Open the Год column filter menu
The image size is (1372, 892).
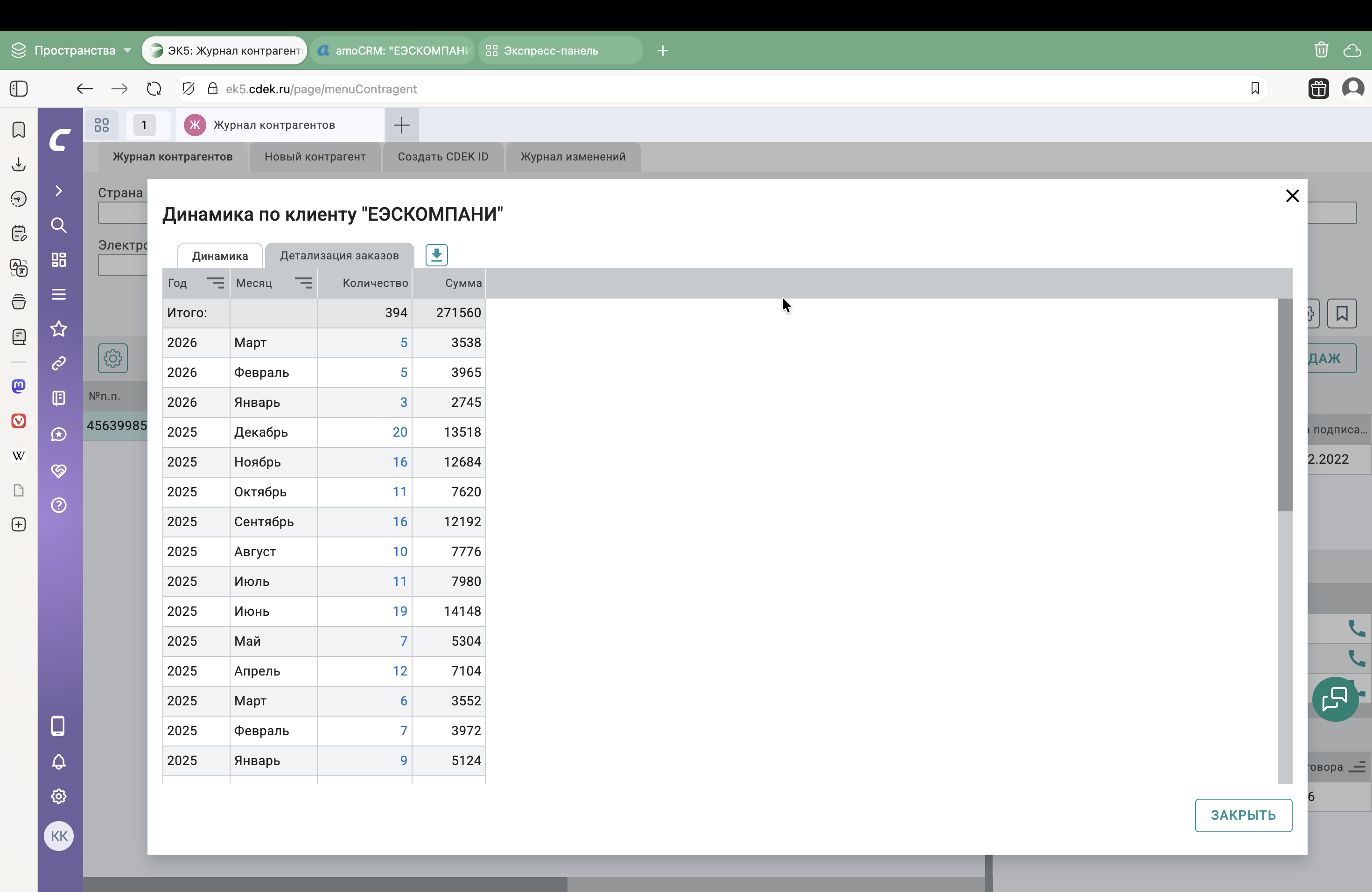(216, 283)
